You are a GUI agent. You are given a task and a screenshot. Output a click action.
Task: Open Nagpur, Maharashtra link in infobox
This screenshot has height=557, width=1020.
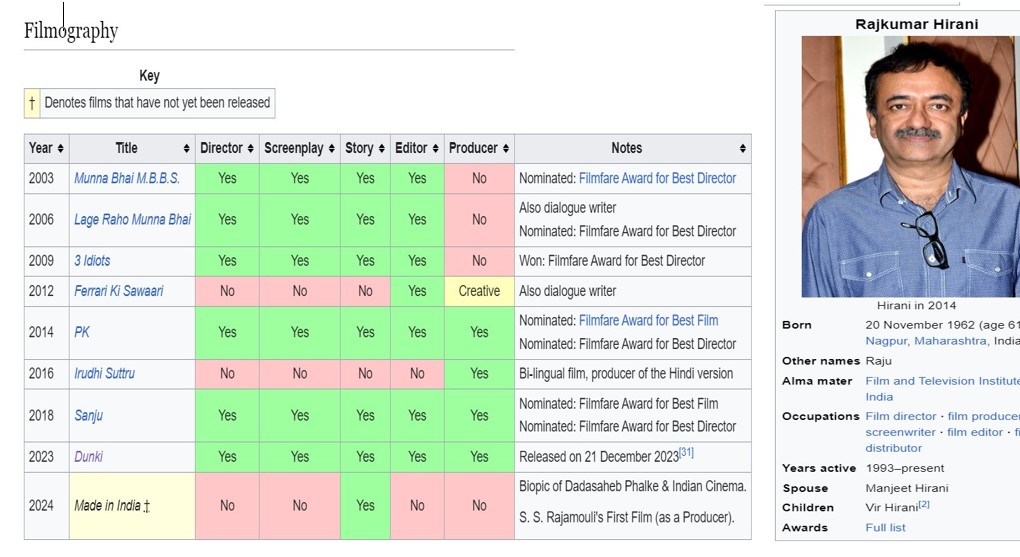(x=926, y=341)
